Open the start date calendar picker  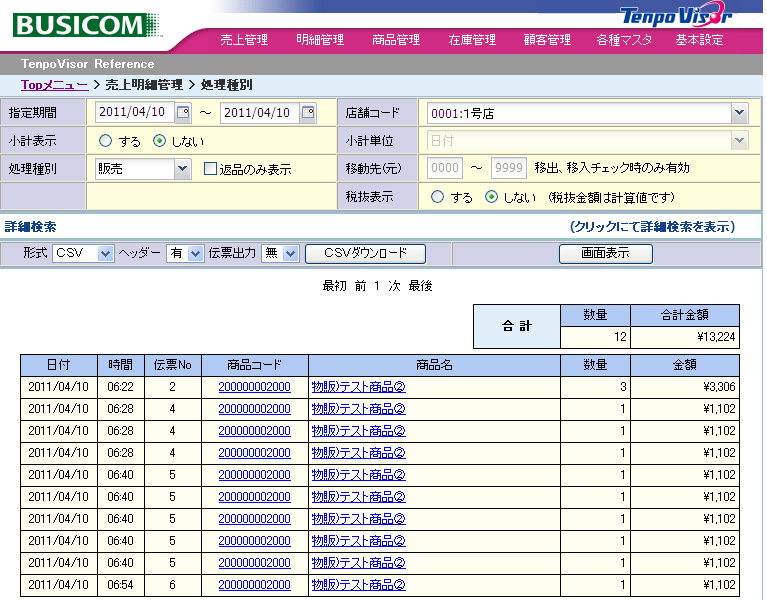183,112
